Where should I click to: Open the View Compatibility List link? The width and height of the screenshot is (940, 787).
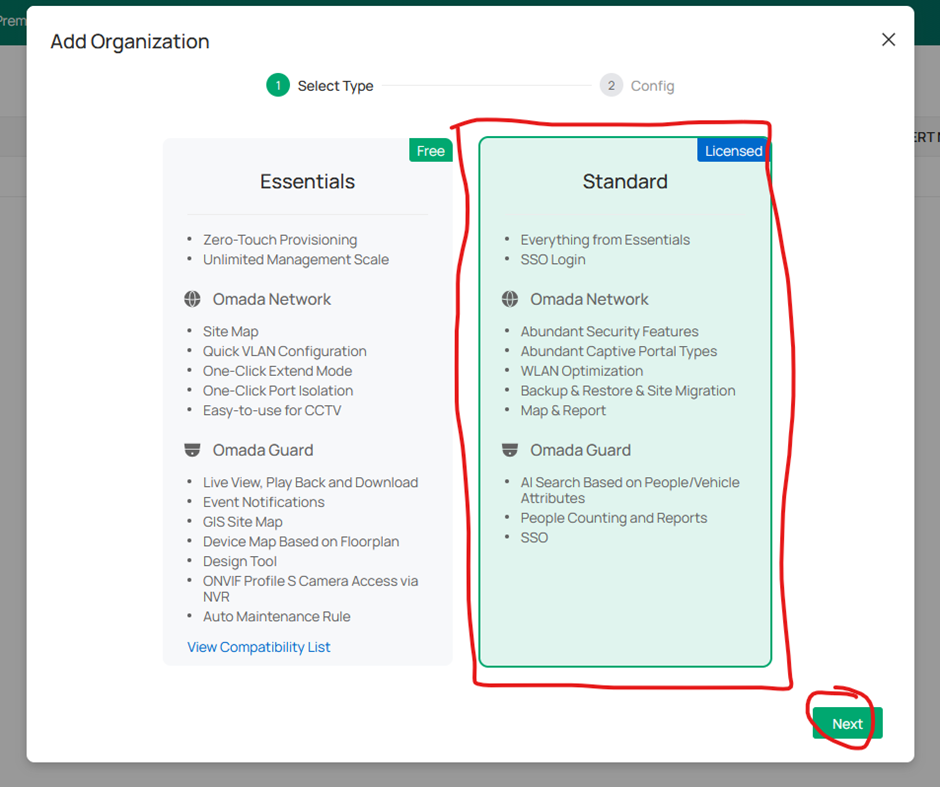point(259,647)
